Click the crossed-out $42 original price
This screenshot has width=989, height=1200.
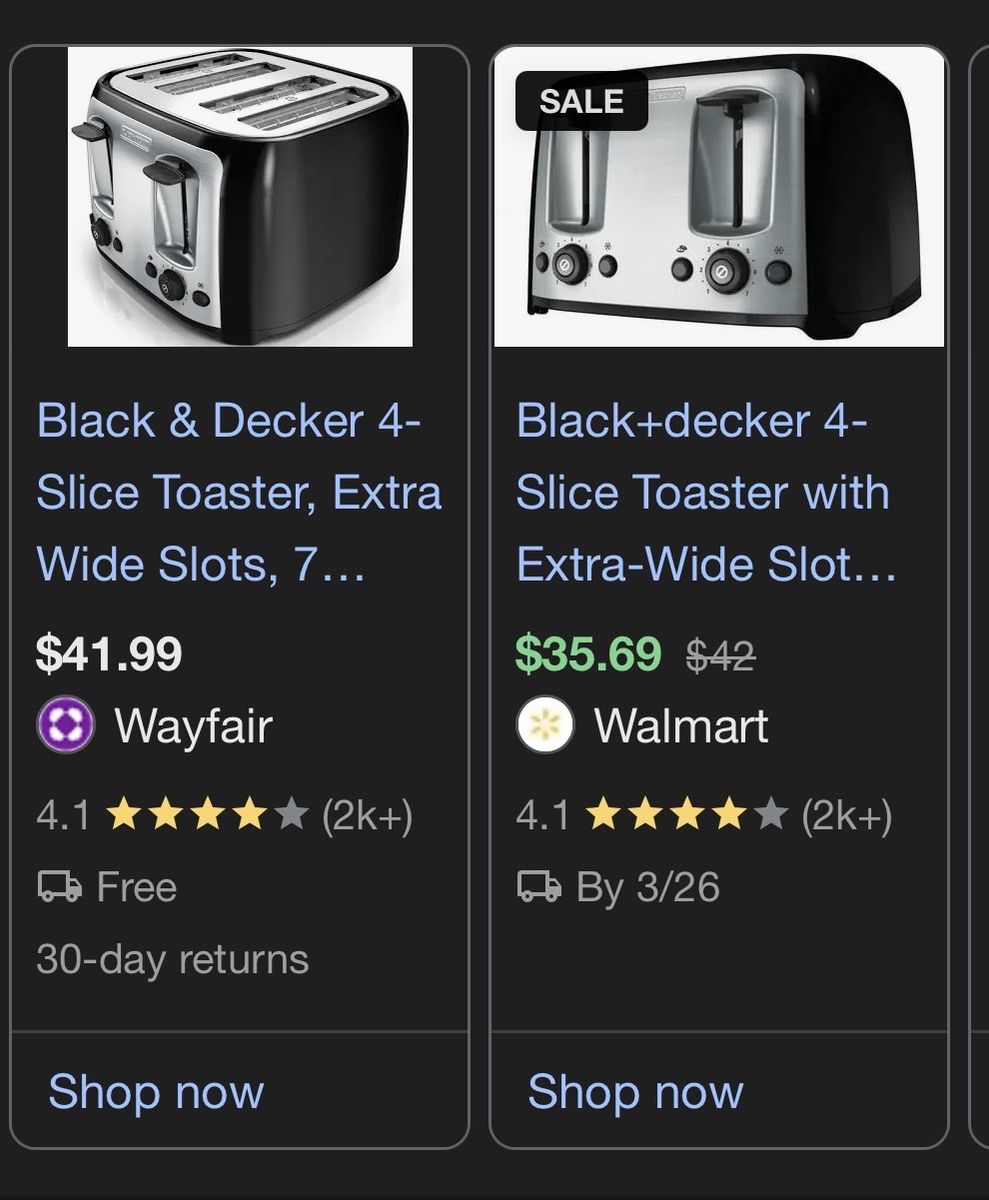(x=720, y=656)
